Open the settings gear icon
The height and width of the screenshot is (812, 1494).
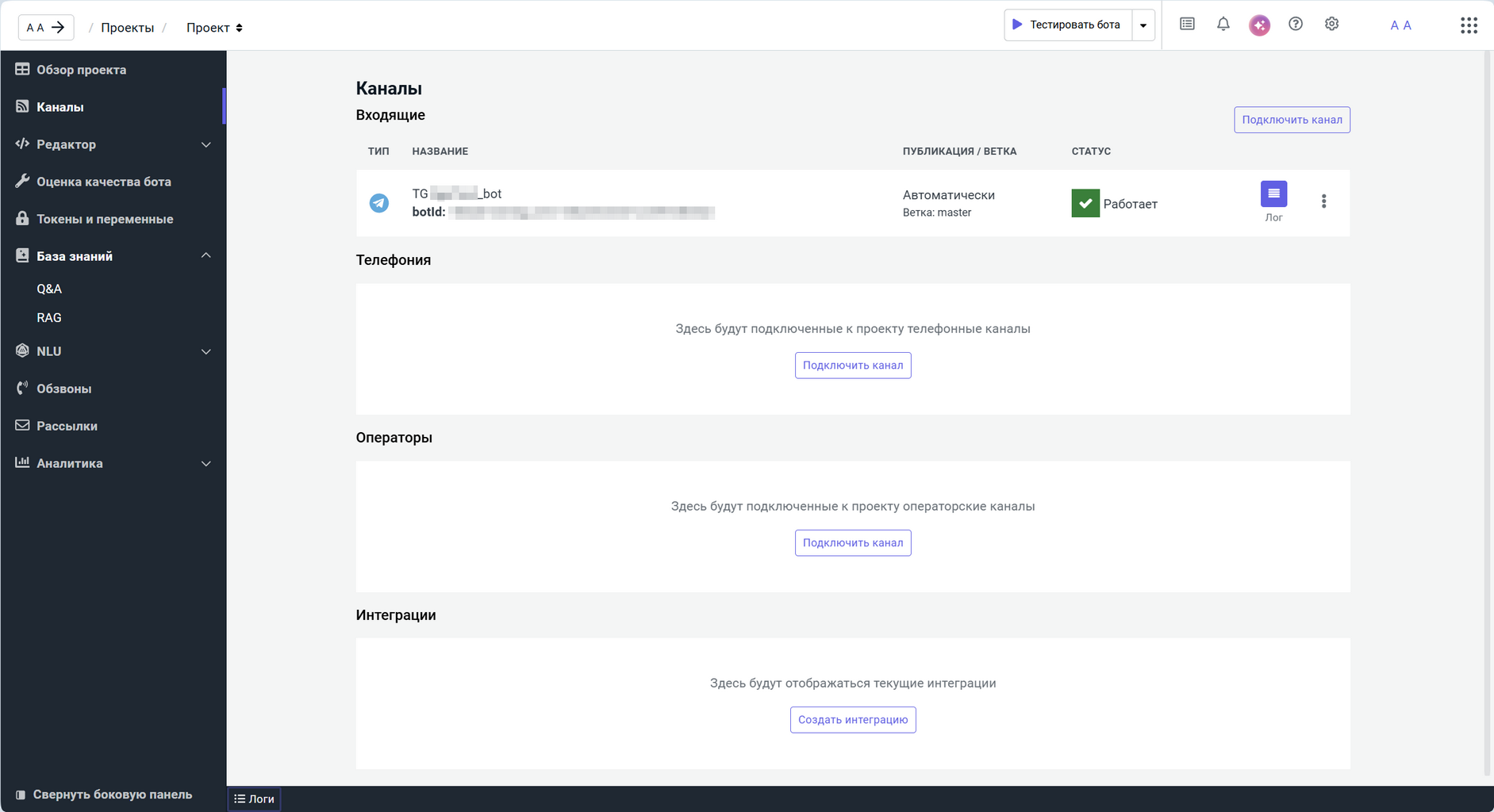(1332, 25)
